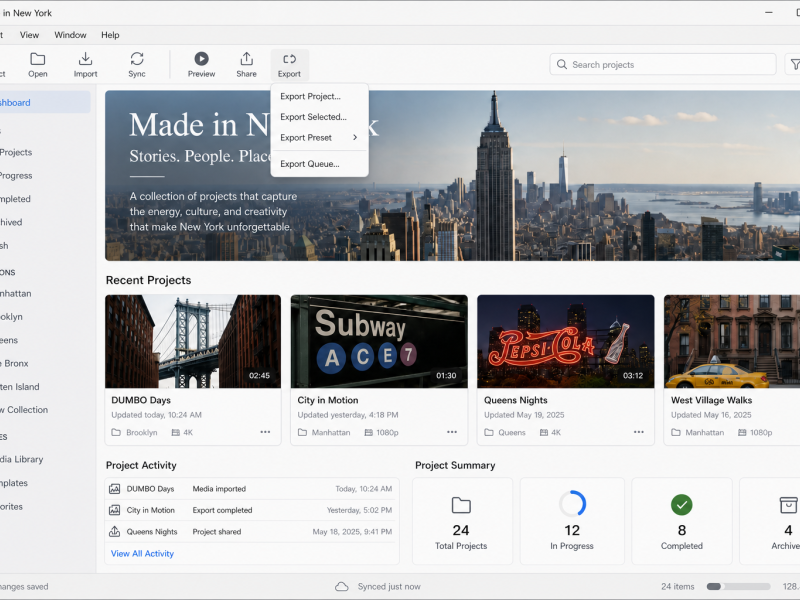800x600 pixels.
Task: Click the Manhattan folder icon on City in Motion
Action: coord(302,432)
